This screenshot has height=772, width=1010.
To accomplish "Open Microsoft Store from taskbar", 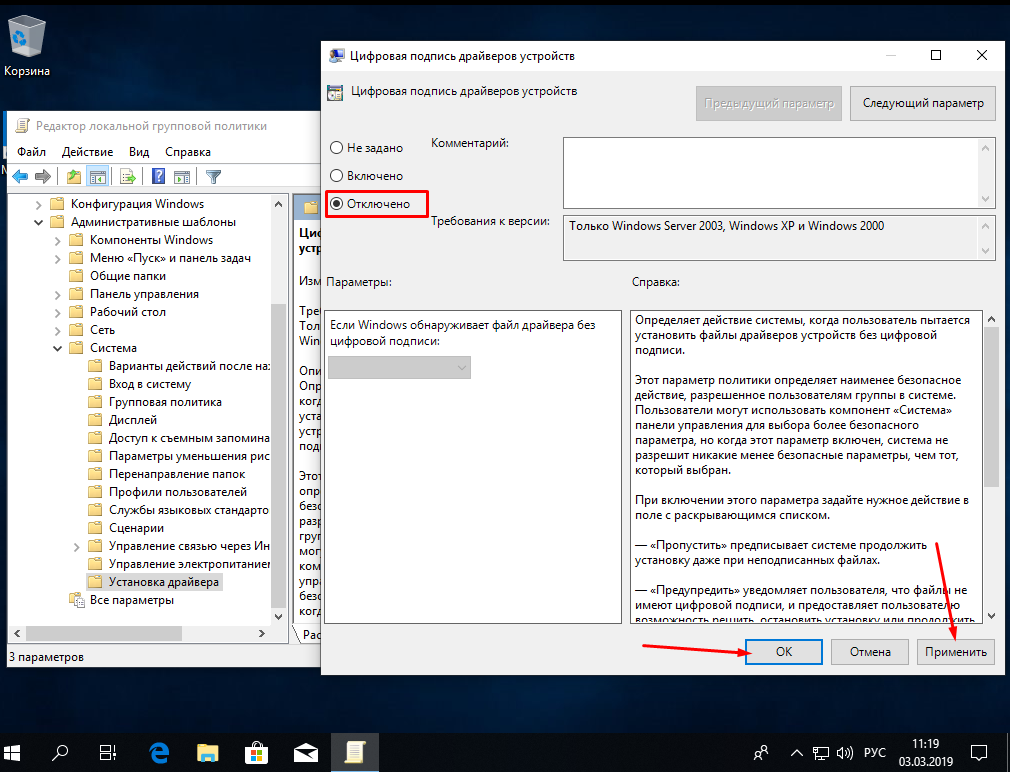I will point(256,752).
